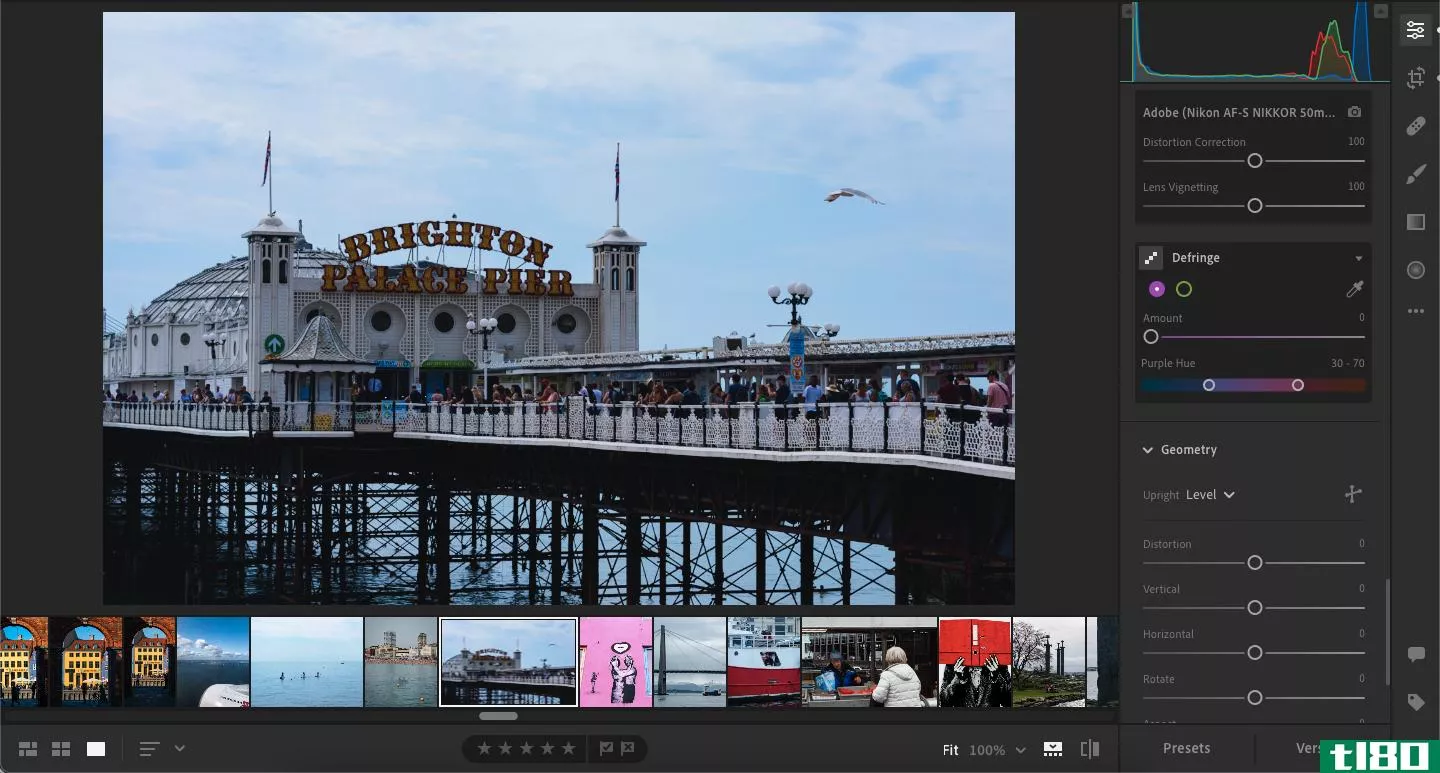The width and height of the screenshot is (1440, 773).
Task: Click the Horizontal perspective slider handle
Action: click(1254, 653)
